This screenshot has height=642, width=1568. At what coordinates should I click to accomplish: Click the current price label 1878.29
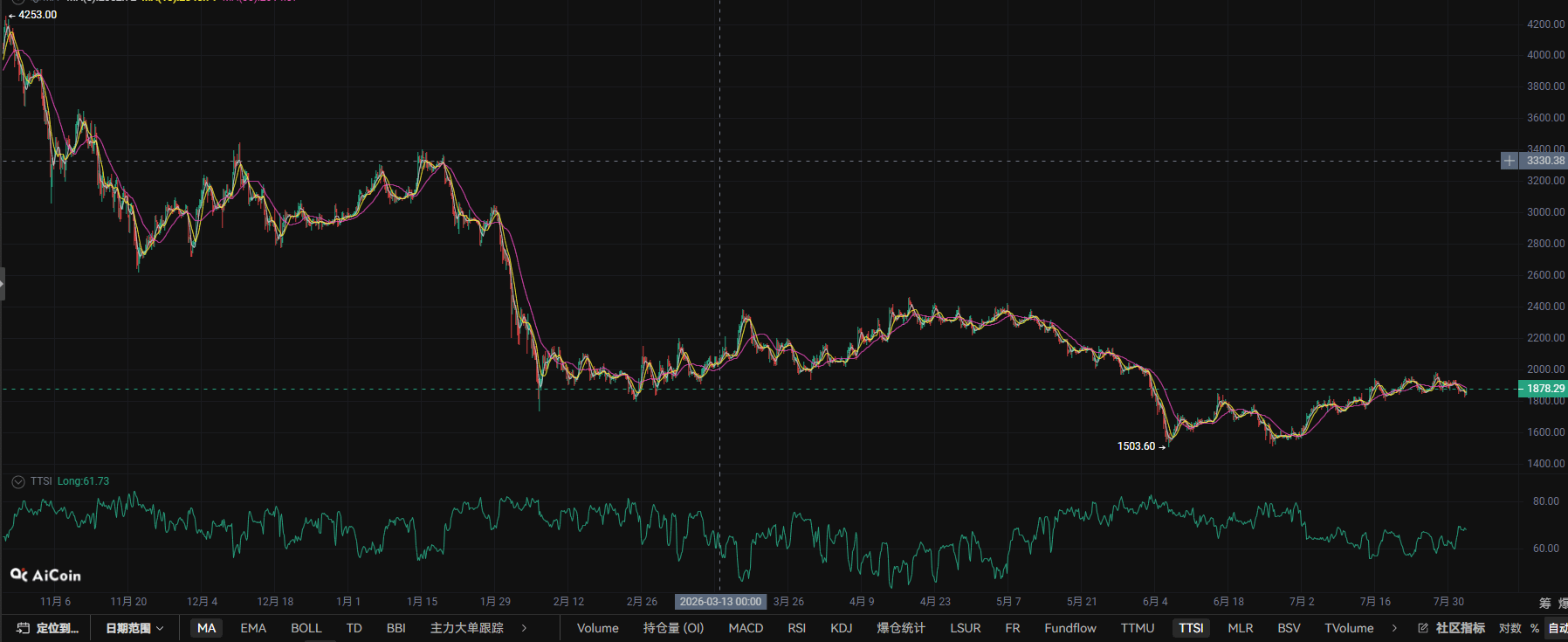[1544, 389]
